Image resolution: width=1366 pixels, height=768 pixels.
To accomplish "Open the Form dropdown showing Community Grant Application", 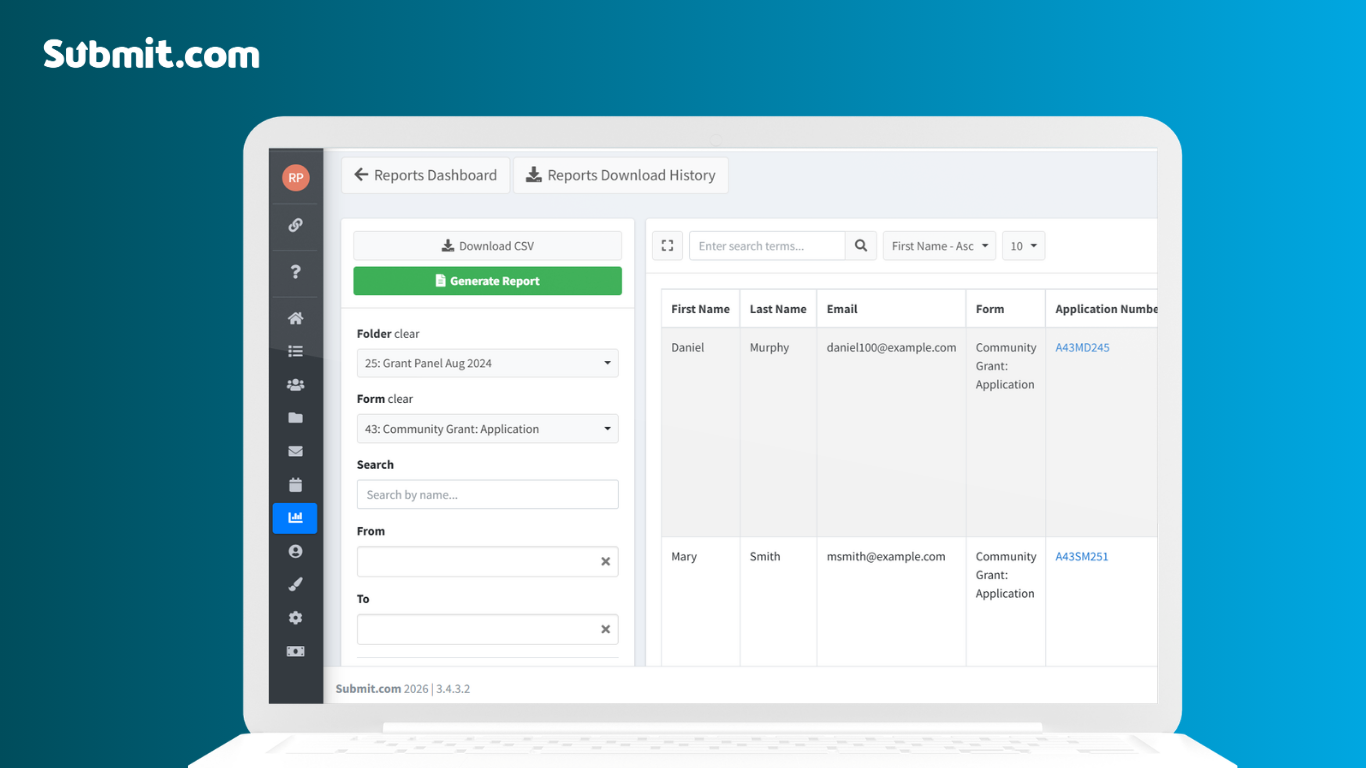I will [x=487, y=428].
